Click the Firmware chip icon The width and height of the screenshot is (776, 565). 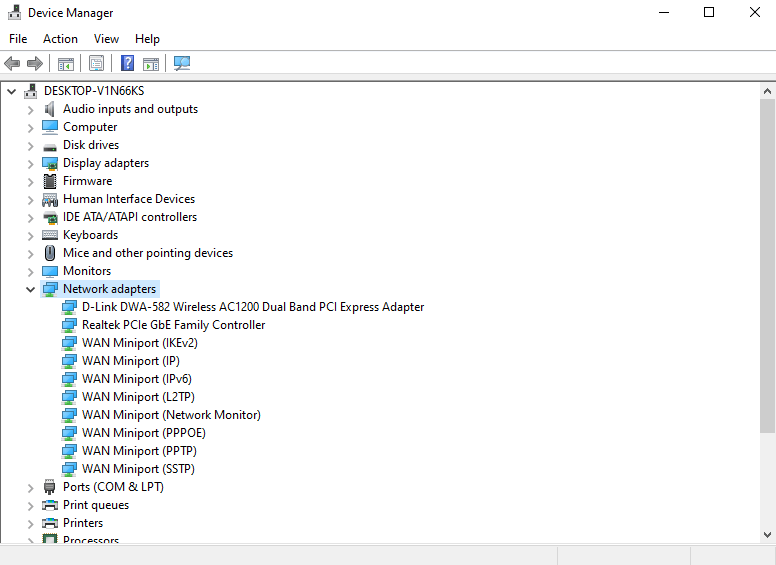(49, 181)
